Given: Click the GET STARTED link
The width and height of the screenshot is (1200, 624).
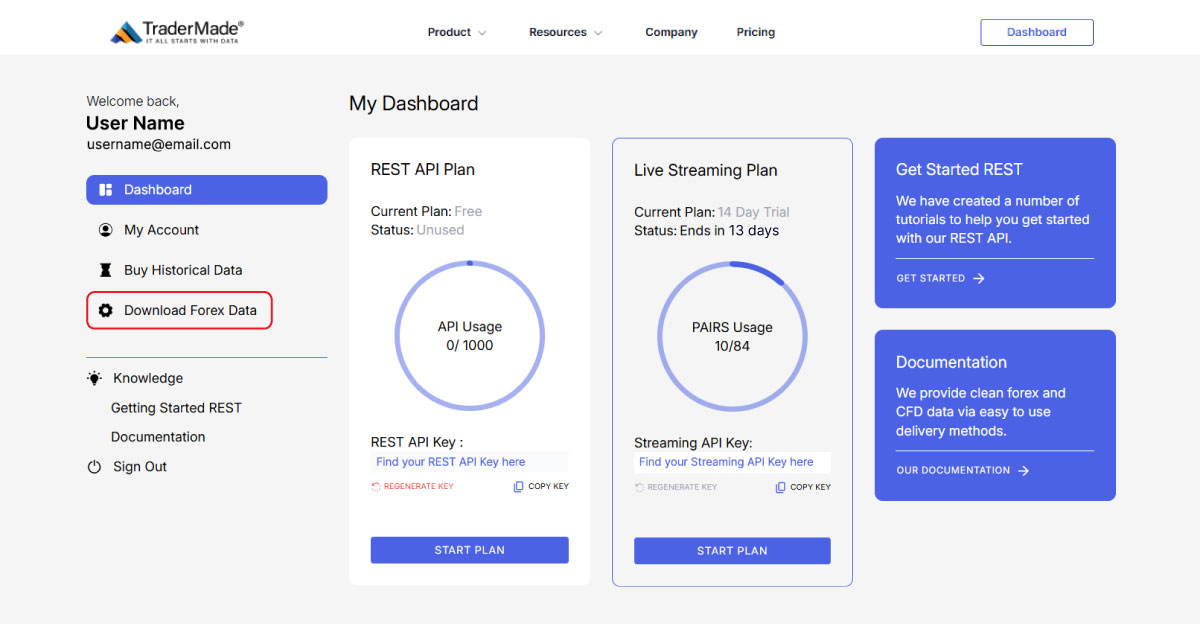Looking at the screenshot, I should click(x=941, y=278).
